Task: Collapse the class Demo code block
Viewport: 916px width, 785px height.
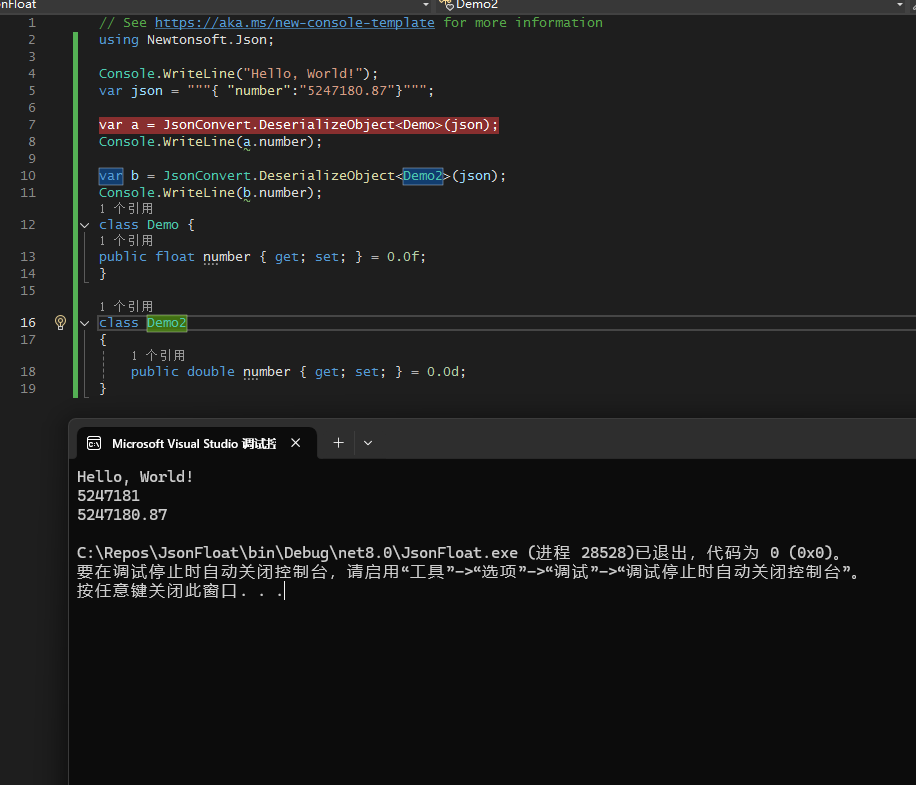Action: (85, 225)
